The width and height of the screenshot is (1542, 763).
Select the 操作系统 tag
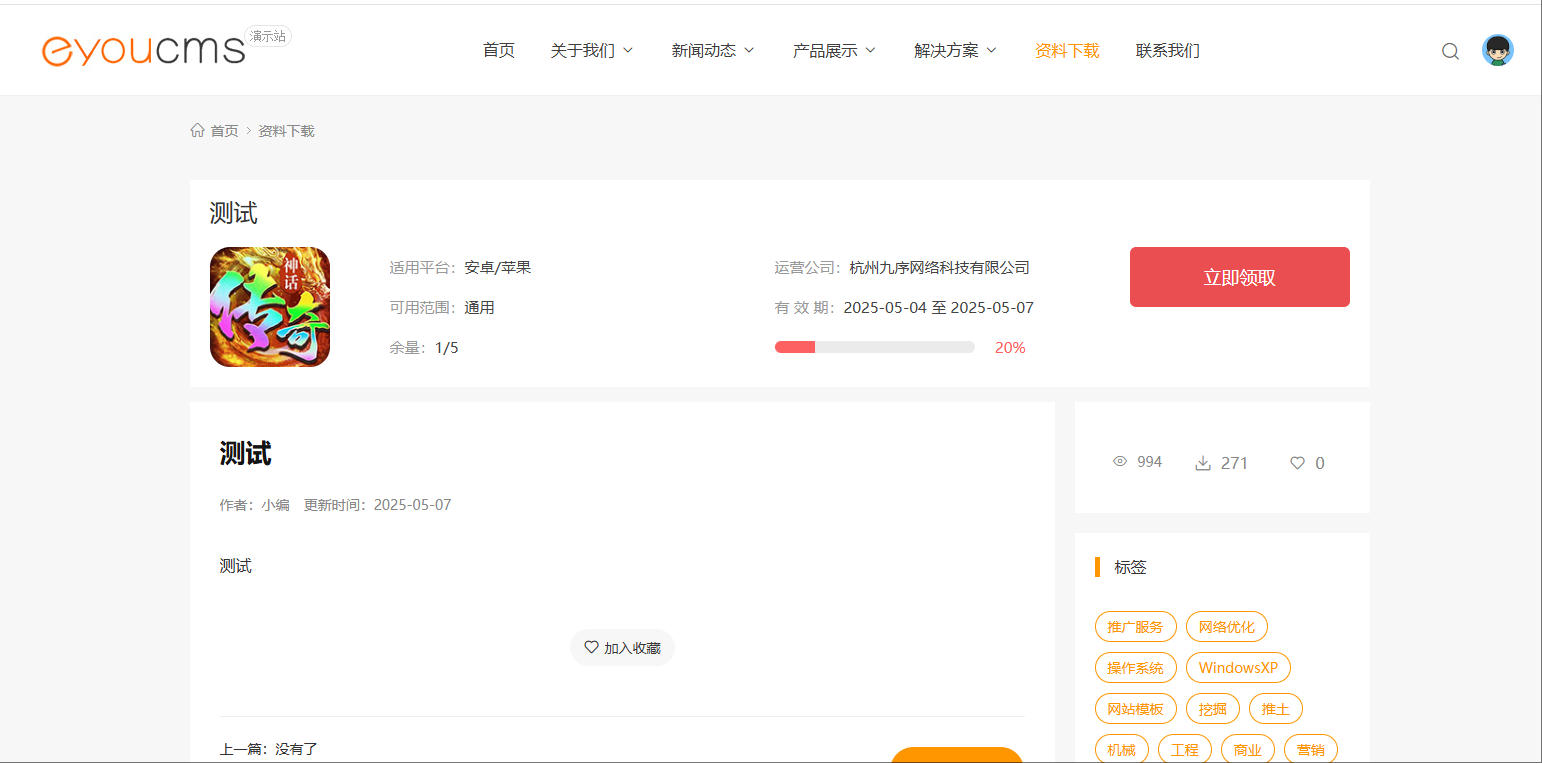(1135, 668)
